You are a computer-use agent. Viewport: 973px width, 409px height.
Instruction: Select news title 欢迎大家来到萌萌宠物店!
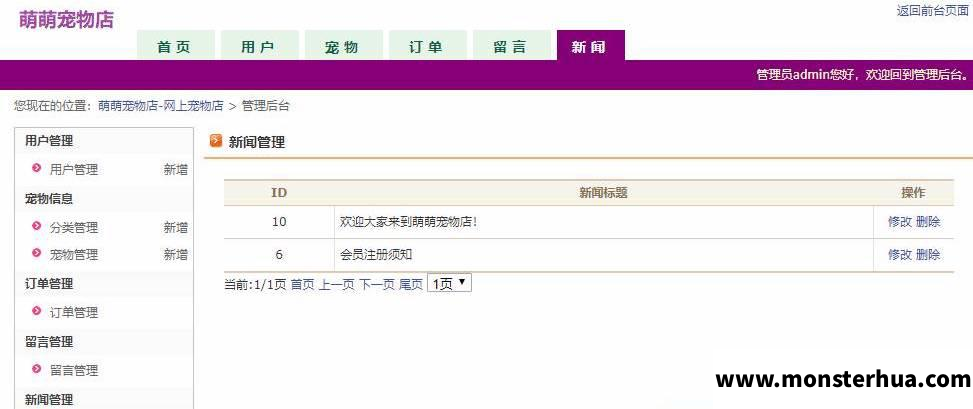(x=409, y=222)
